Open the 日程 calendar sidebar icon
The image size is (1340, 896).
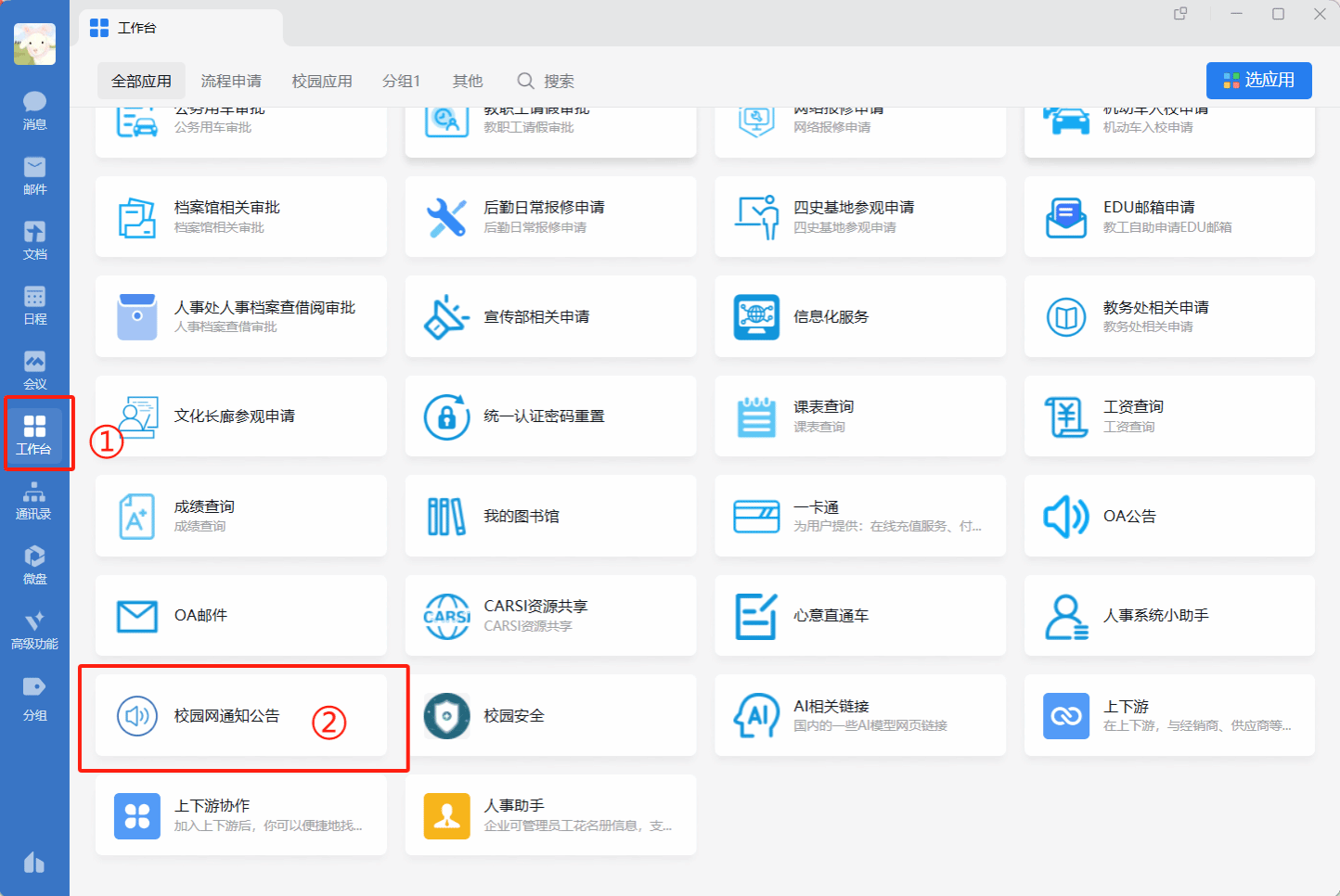click(34, 304)
